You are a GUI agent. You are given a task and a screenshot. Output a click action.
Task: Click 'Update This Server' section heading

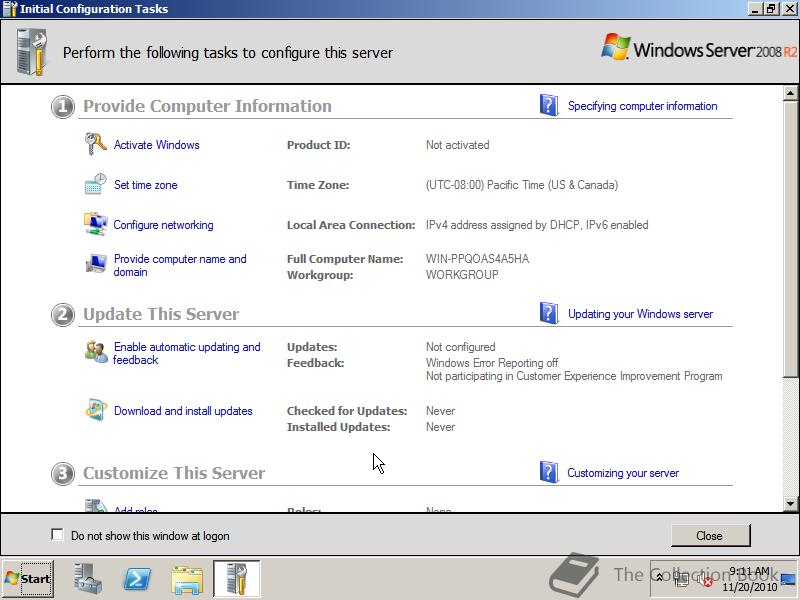[161, 314]
